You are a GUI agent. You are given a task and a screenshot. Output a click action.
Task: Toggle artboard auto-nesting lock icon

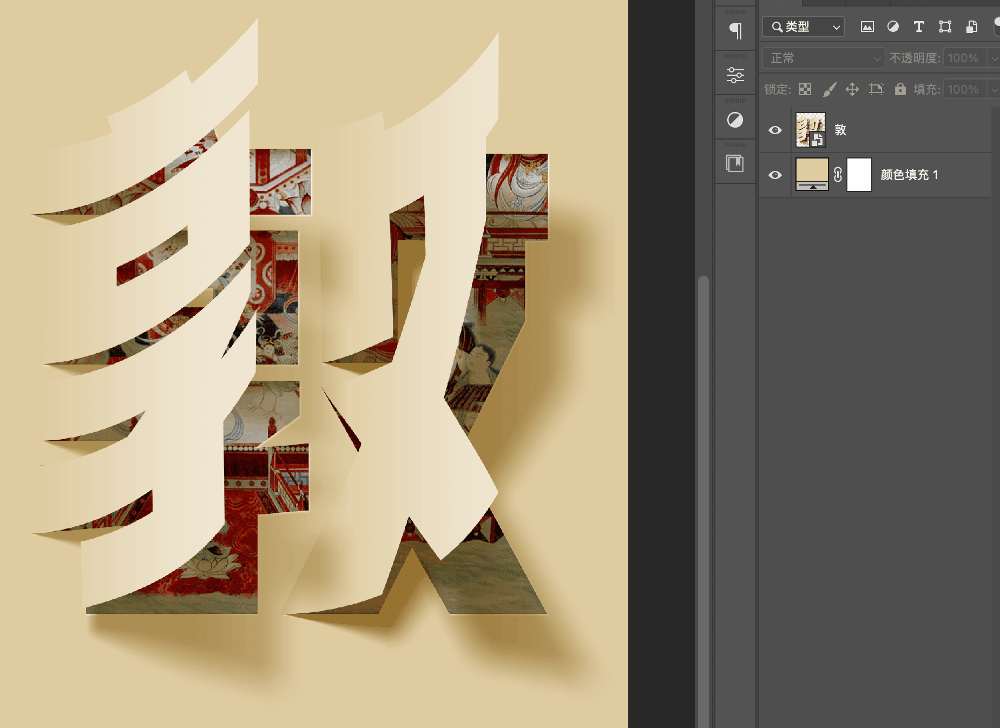coord(876,89)
